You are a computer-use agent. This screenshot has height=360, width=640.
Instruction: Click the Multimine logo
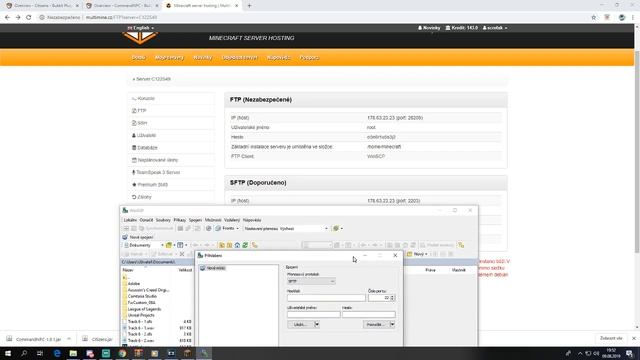click(140, 38)
